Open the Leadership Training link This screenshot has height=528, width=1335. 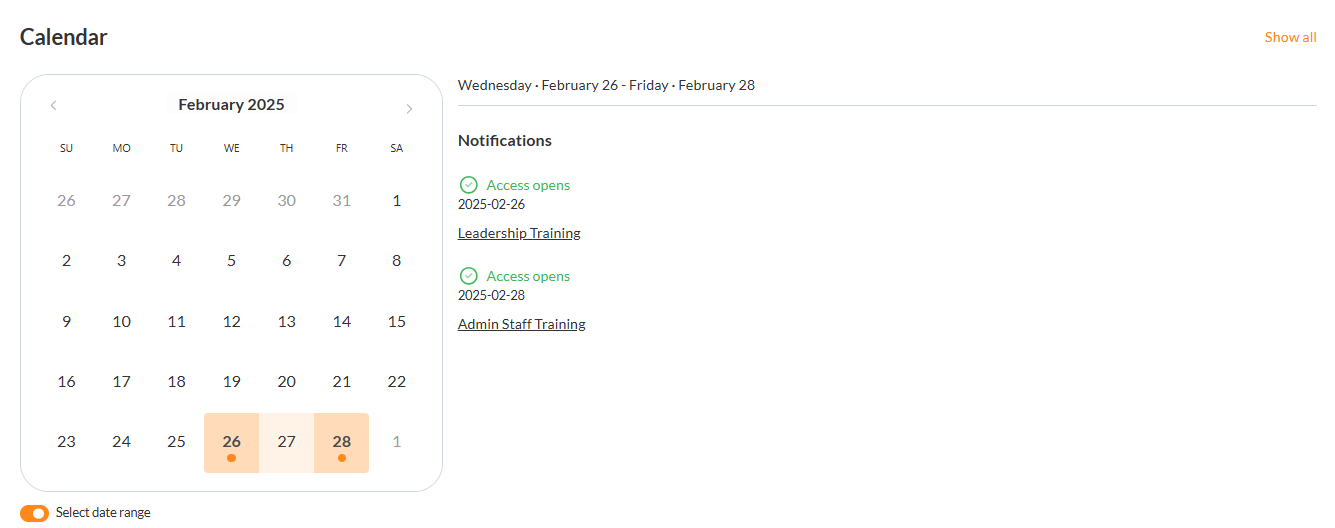point(519,233)
